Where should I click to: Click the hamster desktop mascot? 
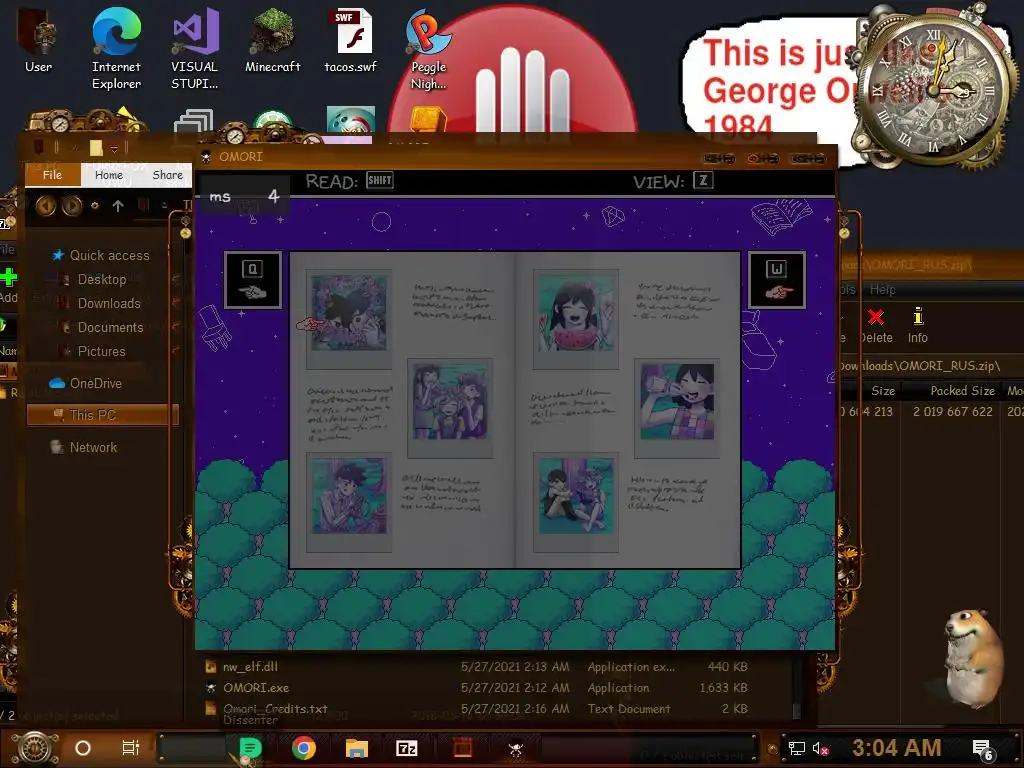point(973,658)
